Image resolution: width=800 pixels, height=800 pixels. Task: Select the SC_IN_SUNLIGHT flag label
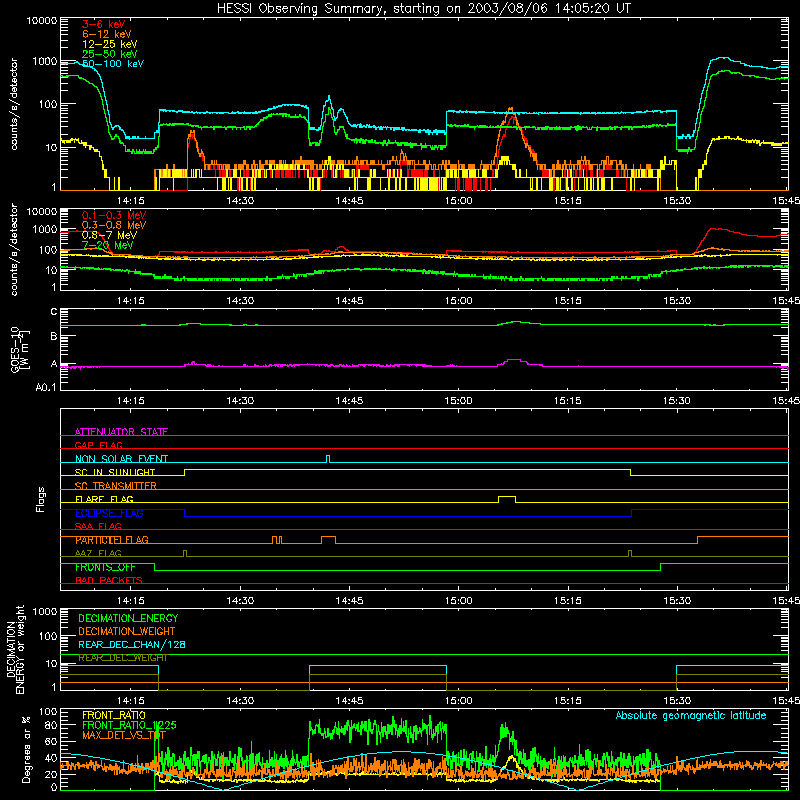115,472
